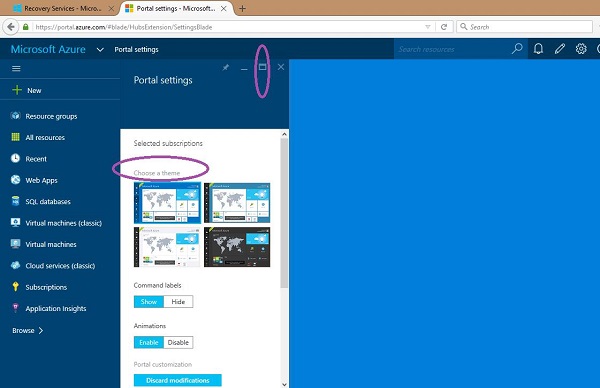Click the blade scrollbar down arrow
Image resolution: width=600 pixels, height=388 pixels.
284,384
